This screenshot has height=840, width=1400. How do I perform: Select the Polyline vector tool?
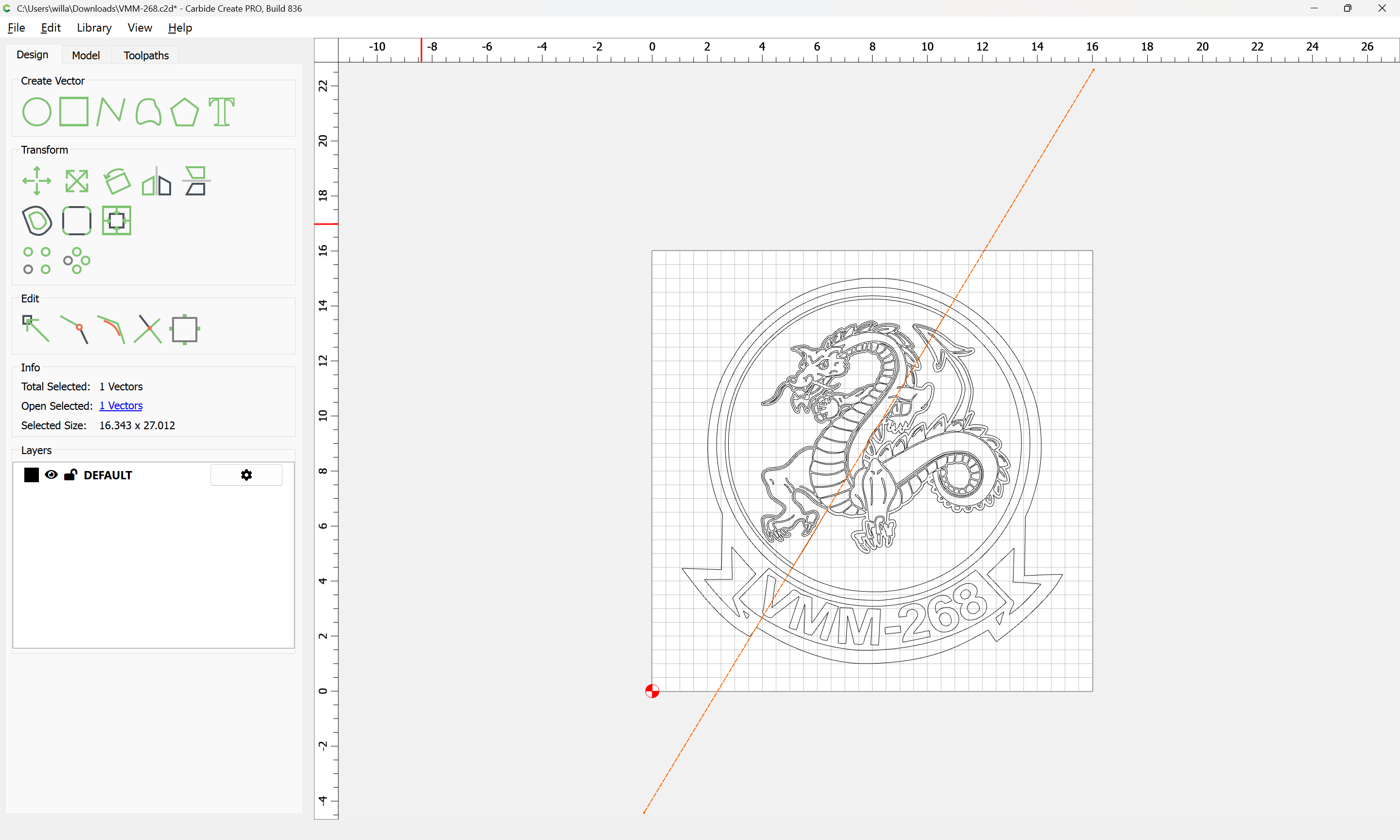110,111
